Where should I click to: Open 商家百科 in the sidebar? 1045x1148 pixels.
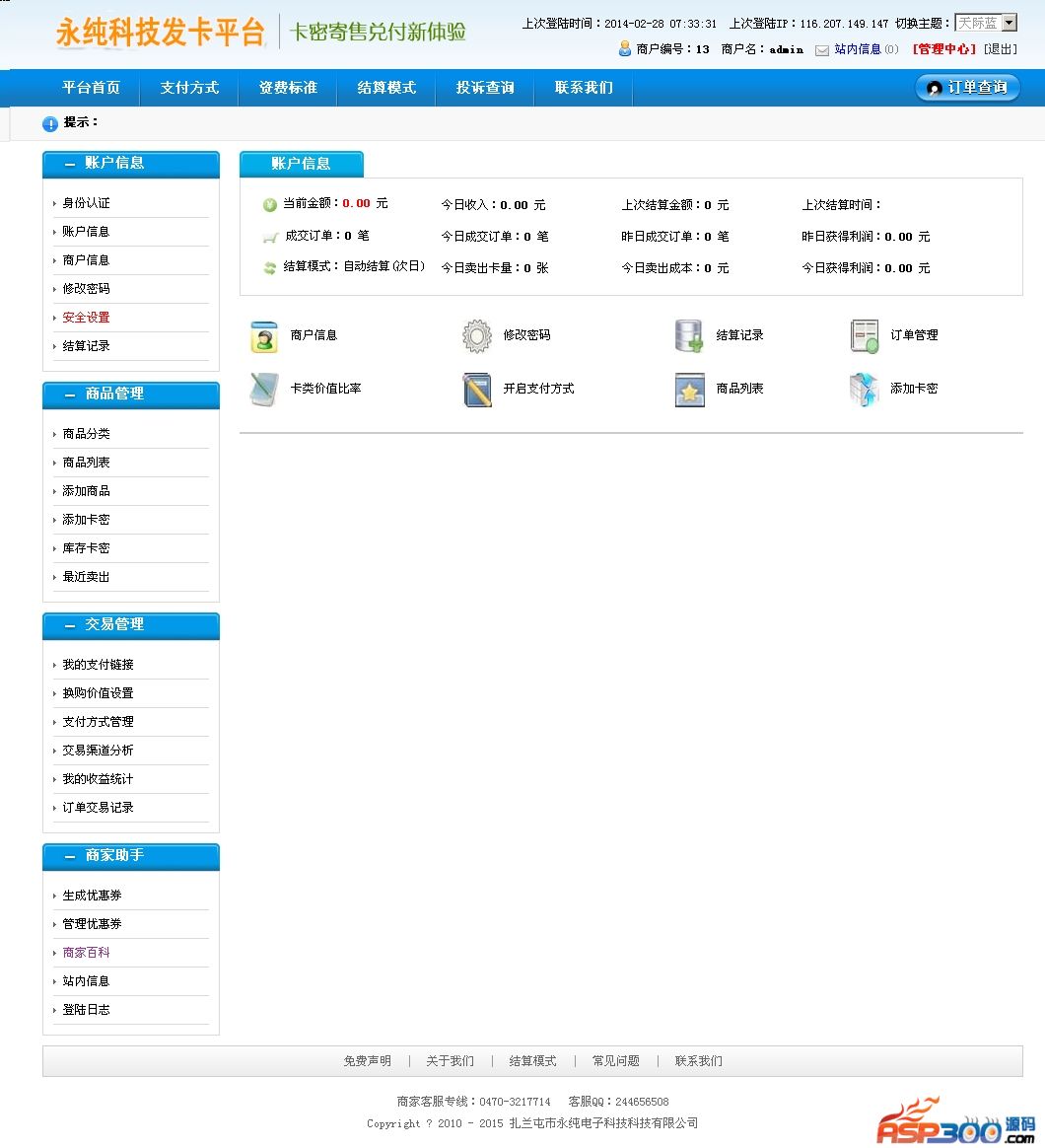coord(87,952)
